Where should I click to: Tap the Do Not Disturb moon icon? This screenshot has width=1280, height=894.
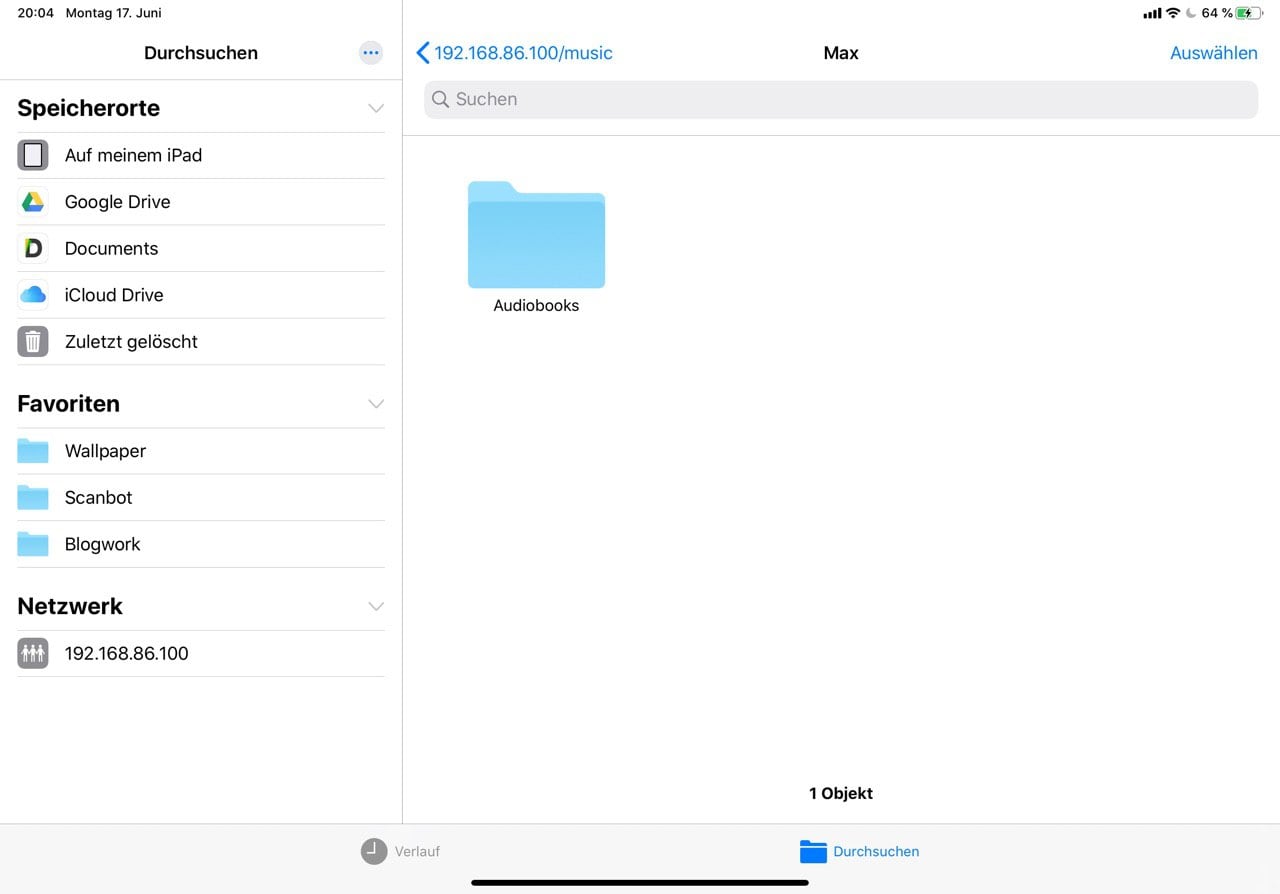(x=1191, y=13)
